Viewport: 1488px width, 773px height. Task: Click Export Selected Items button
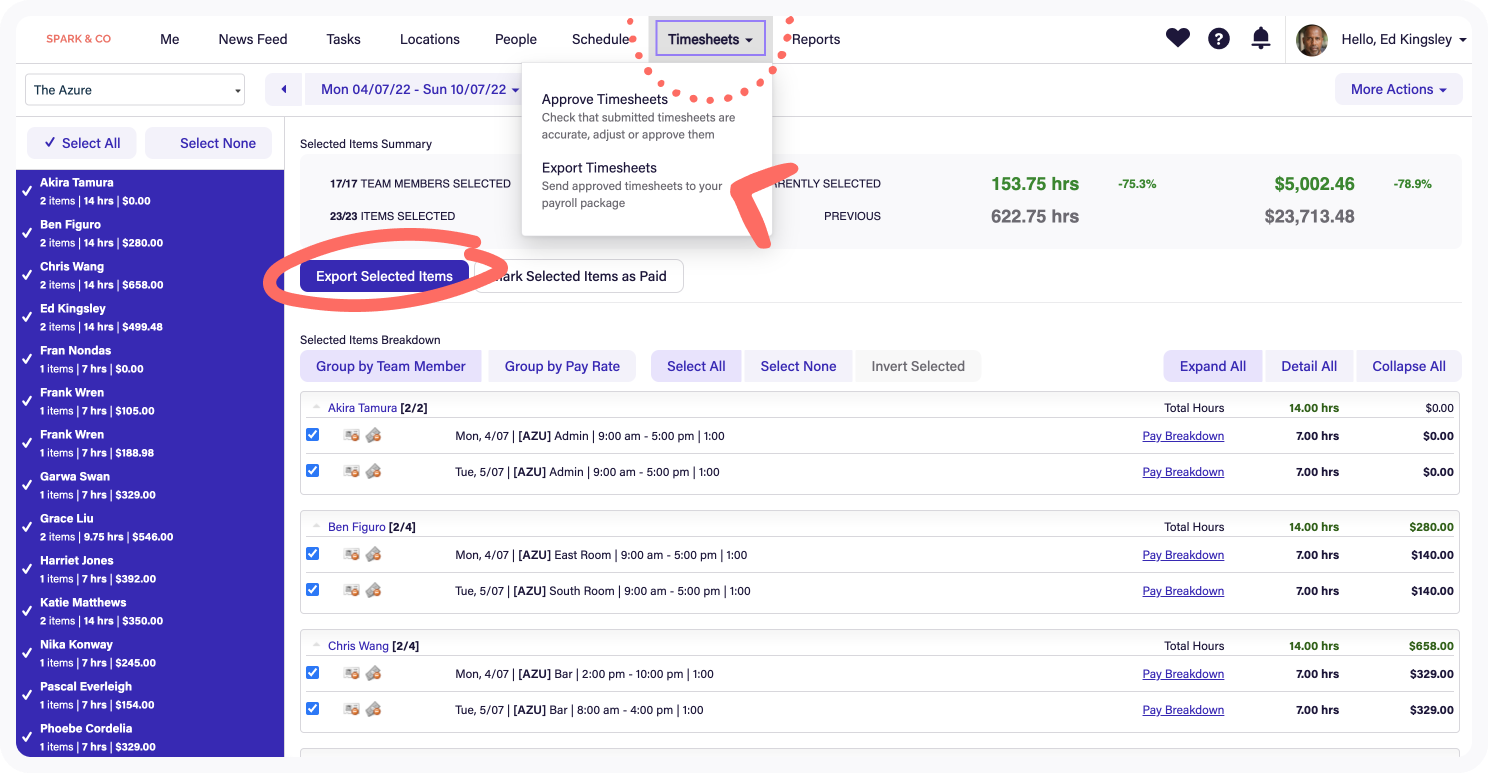coord(384,276)
